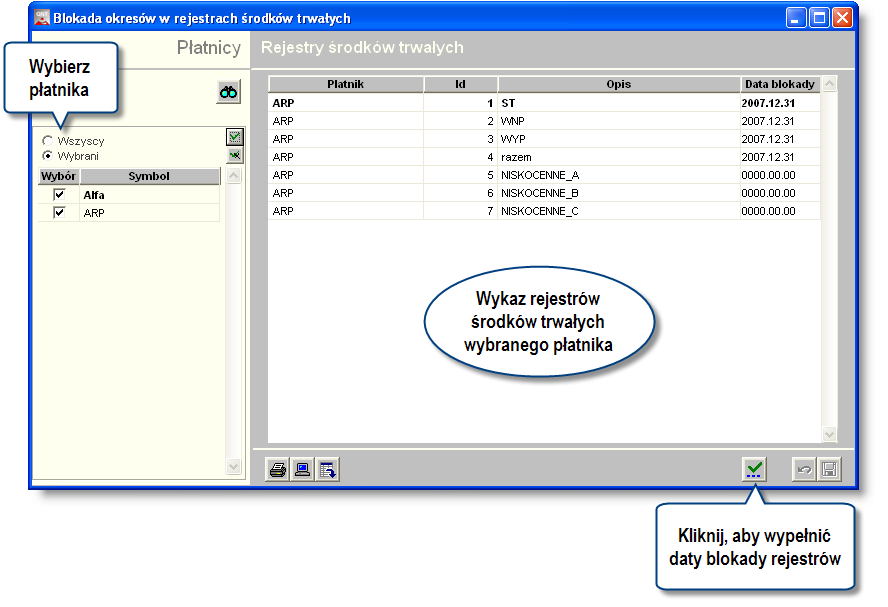
Task: Click the save diskette icon
Action: pyautogui.click(x=829, y=469)
